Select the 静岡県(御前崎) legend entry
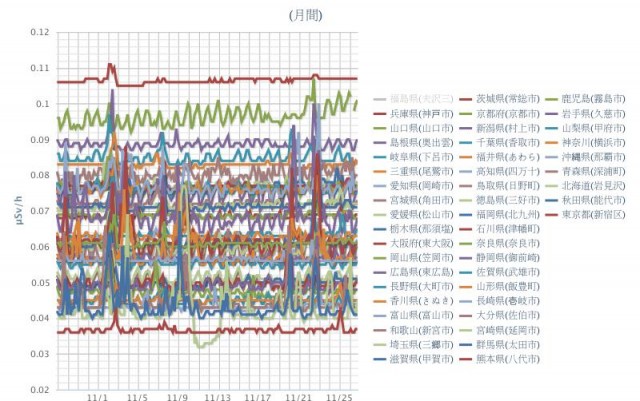640x401 pixels. (x=500, y=258)
